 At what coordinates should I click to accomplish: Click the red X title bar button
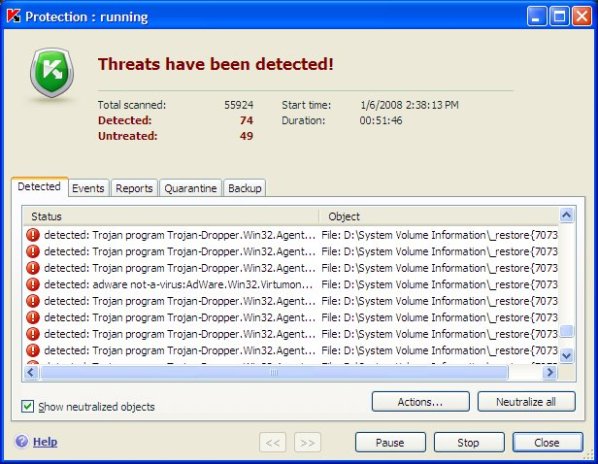pos(582,16)
